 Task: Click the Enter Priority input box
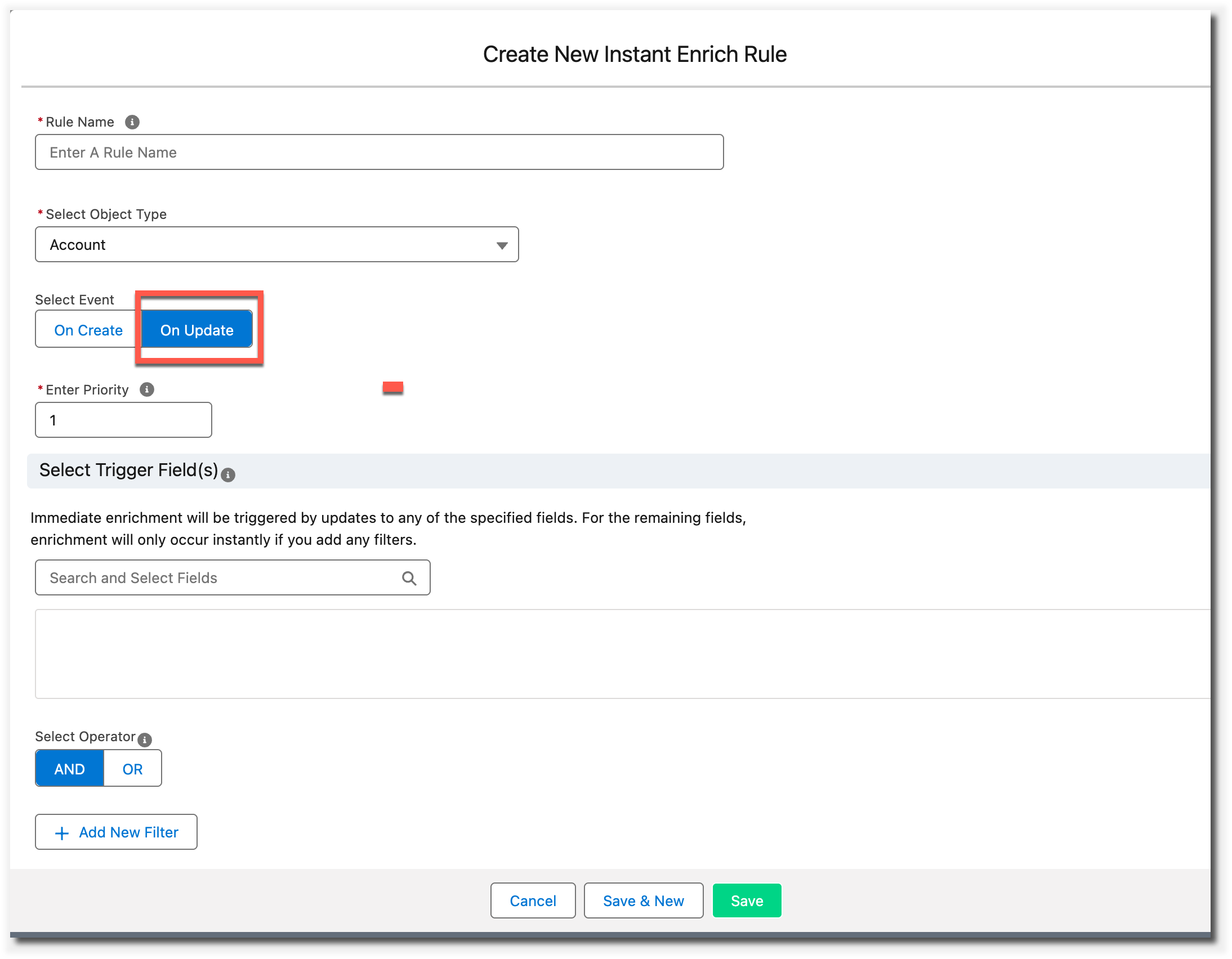[x=123, y=420]
